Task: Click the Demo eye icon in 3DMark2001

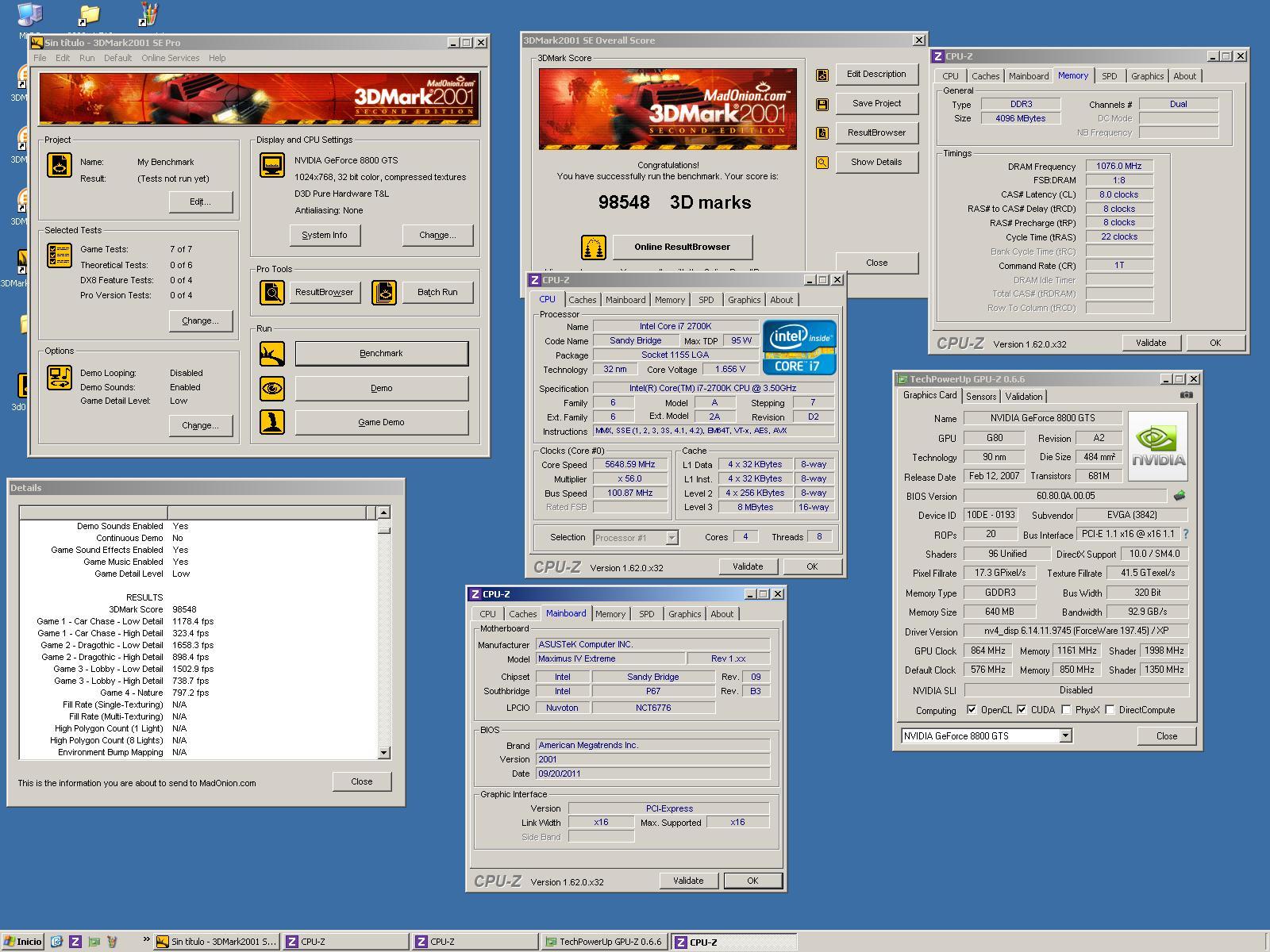Action: coord(272,388)
